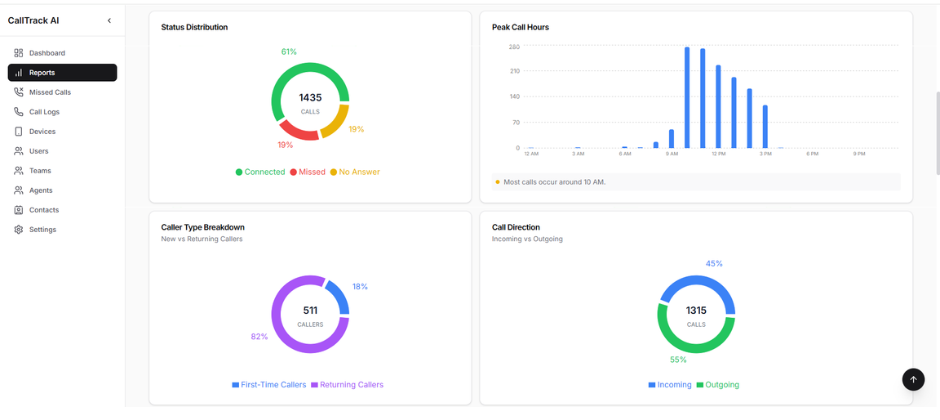The width and height of the screenshot is (940, 420).
Task: Toggle the Connected legend item
Action: (x=260, y=172)
